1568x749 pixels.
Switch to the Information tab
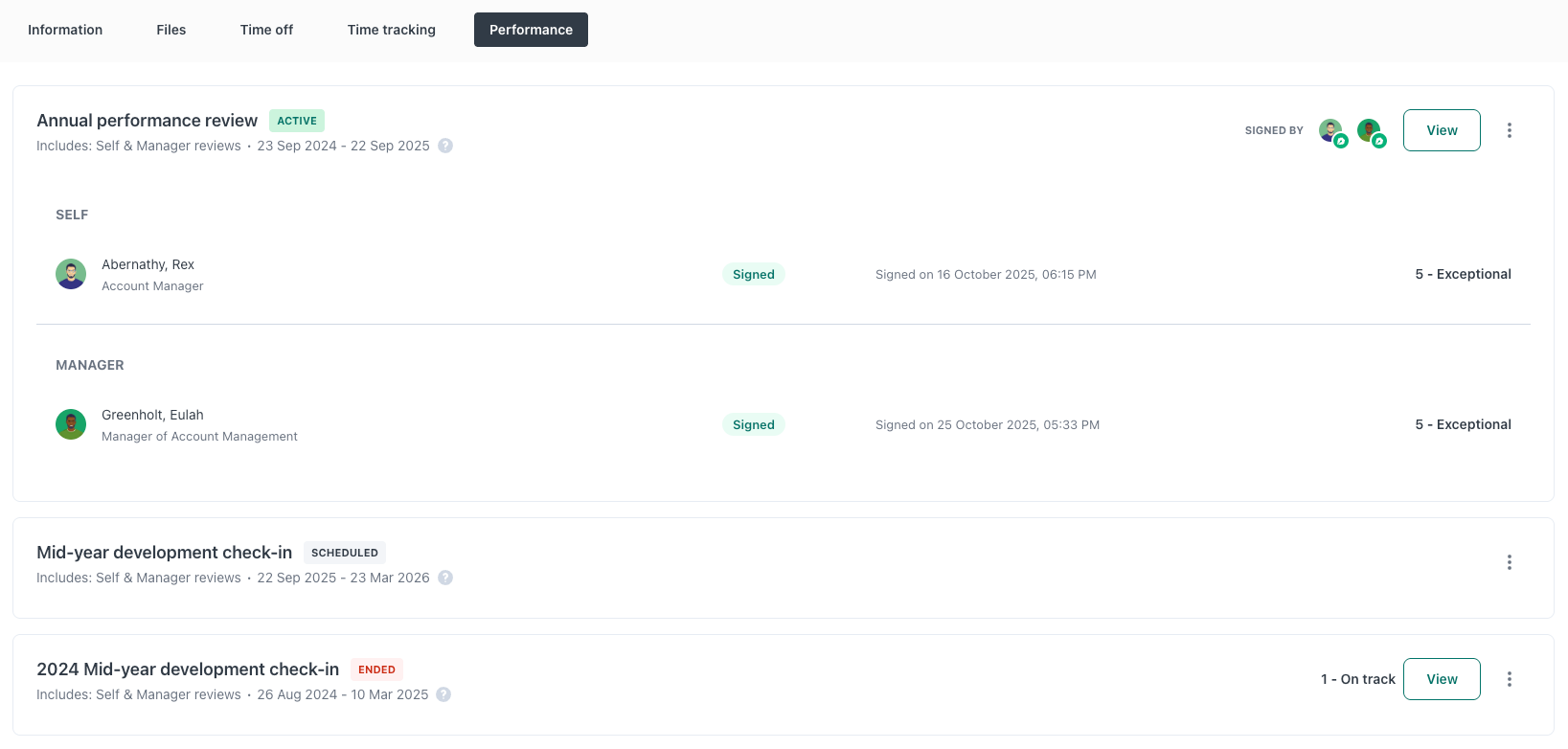point(65,30)
